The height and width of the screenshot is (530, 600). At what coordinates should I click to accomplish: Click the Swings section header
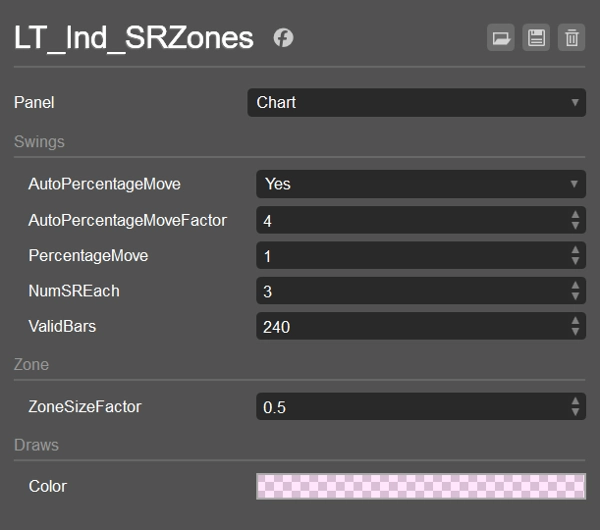point(39,142)
